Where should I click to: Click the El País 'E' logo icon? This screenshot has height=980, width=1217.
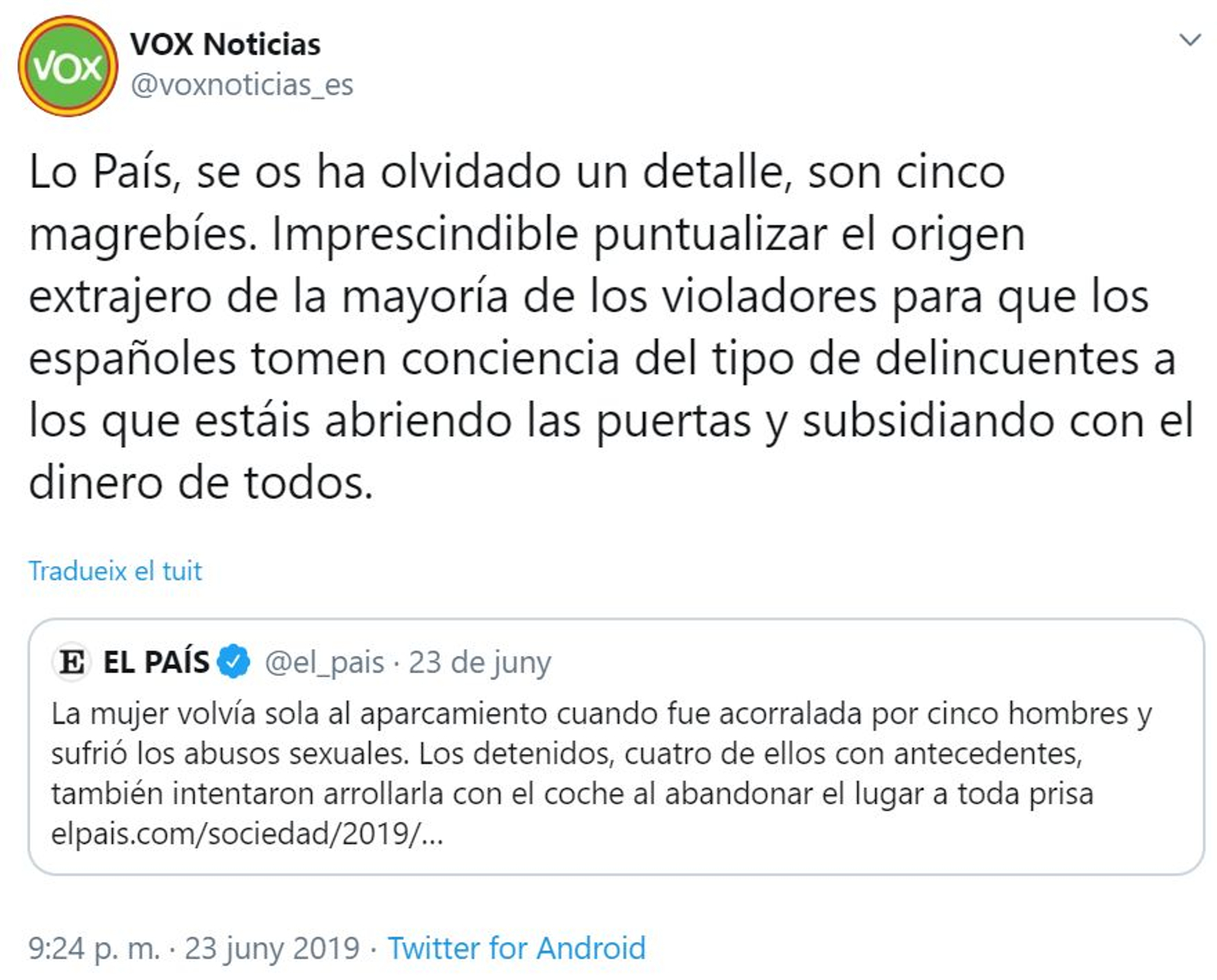point(72,661)
